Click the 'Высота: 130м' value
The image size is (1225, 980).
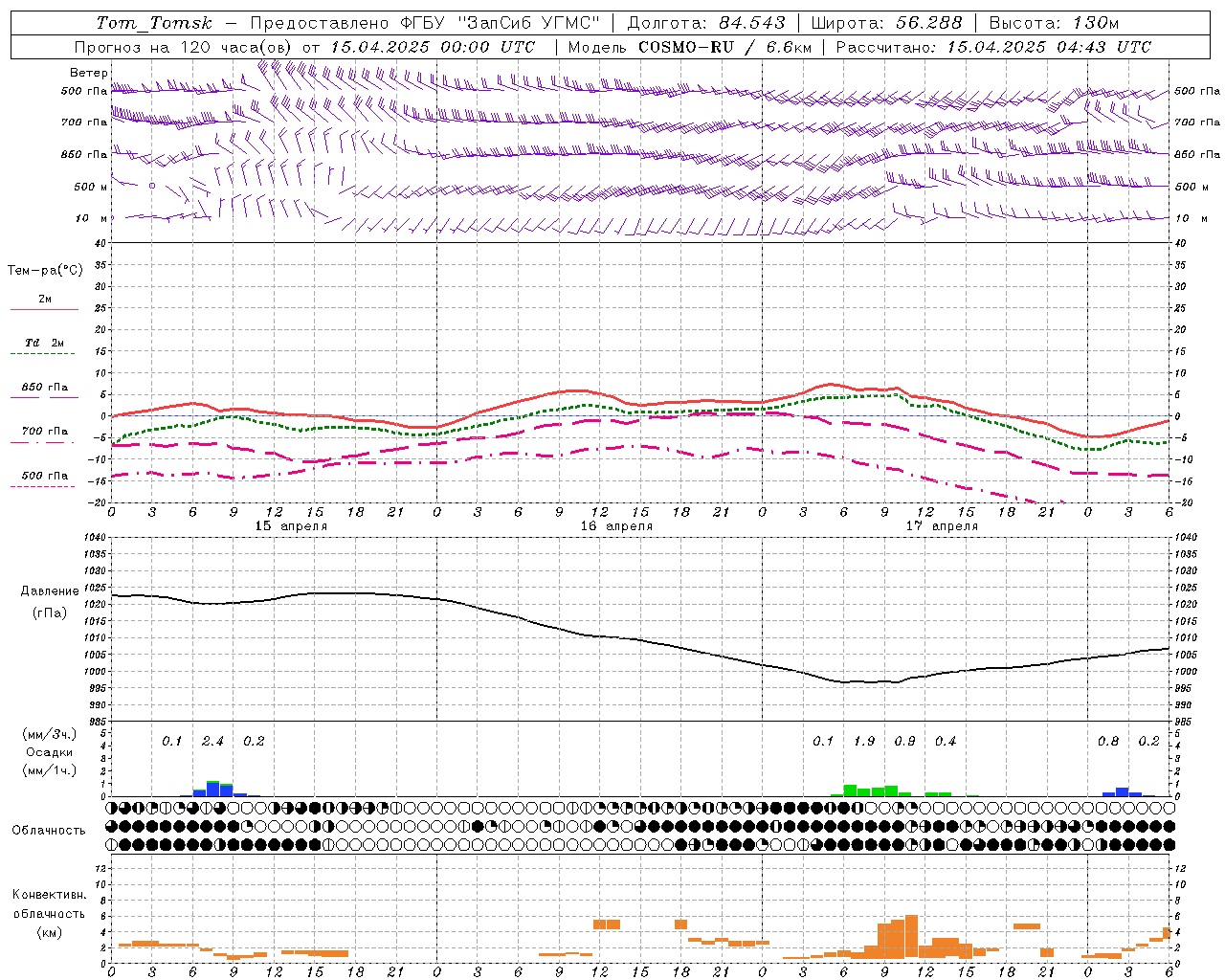1054,23
